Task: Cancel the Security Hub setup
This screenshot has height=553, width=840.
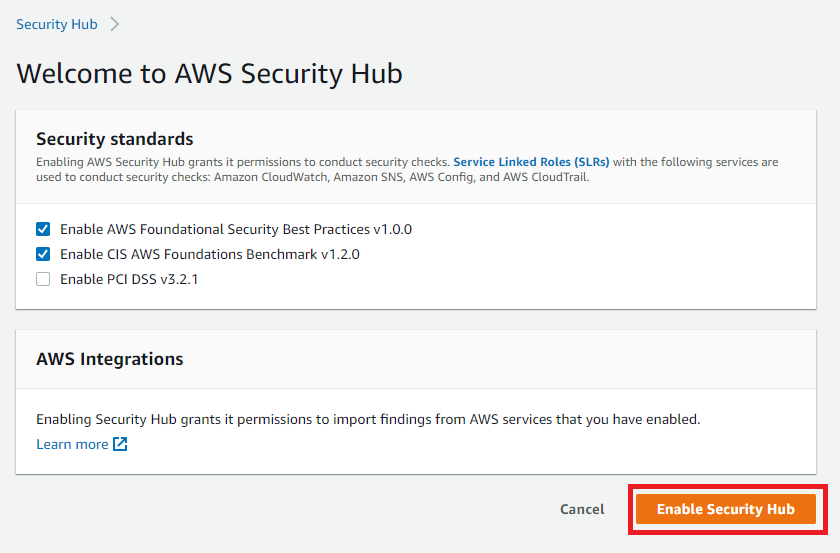Action: pyautogui.click(x=582, y=509)
